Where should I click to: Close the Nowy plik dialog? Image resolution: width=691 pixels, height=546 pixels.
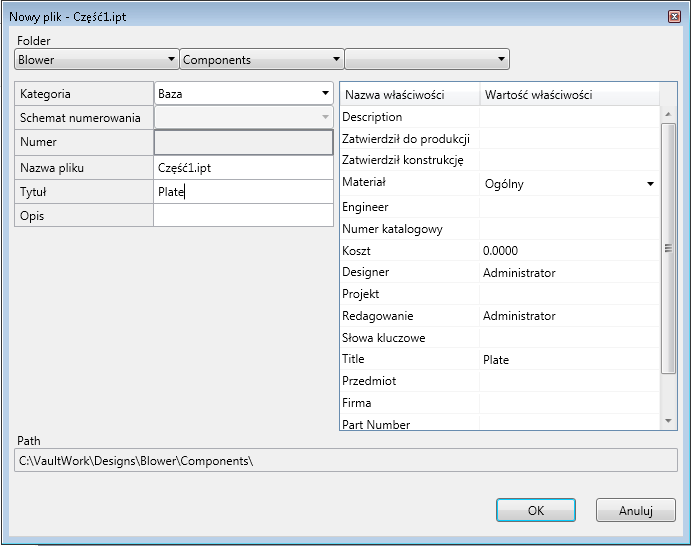674,17
